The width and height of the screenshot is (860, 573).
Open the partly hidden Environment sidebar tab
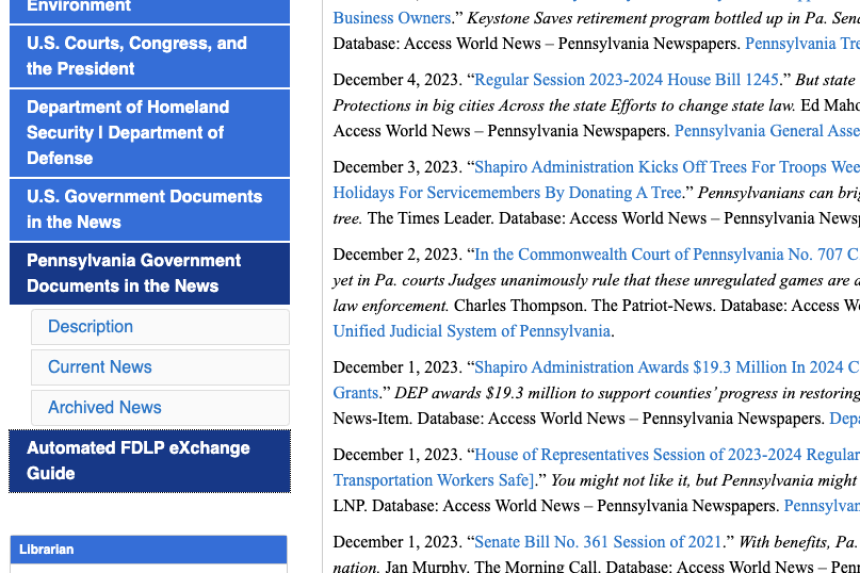[x=149, y=10]
